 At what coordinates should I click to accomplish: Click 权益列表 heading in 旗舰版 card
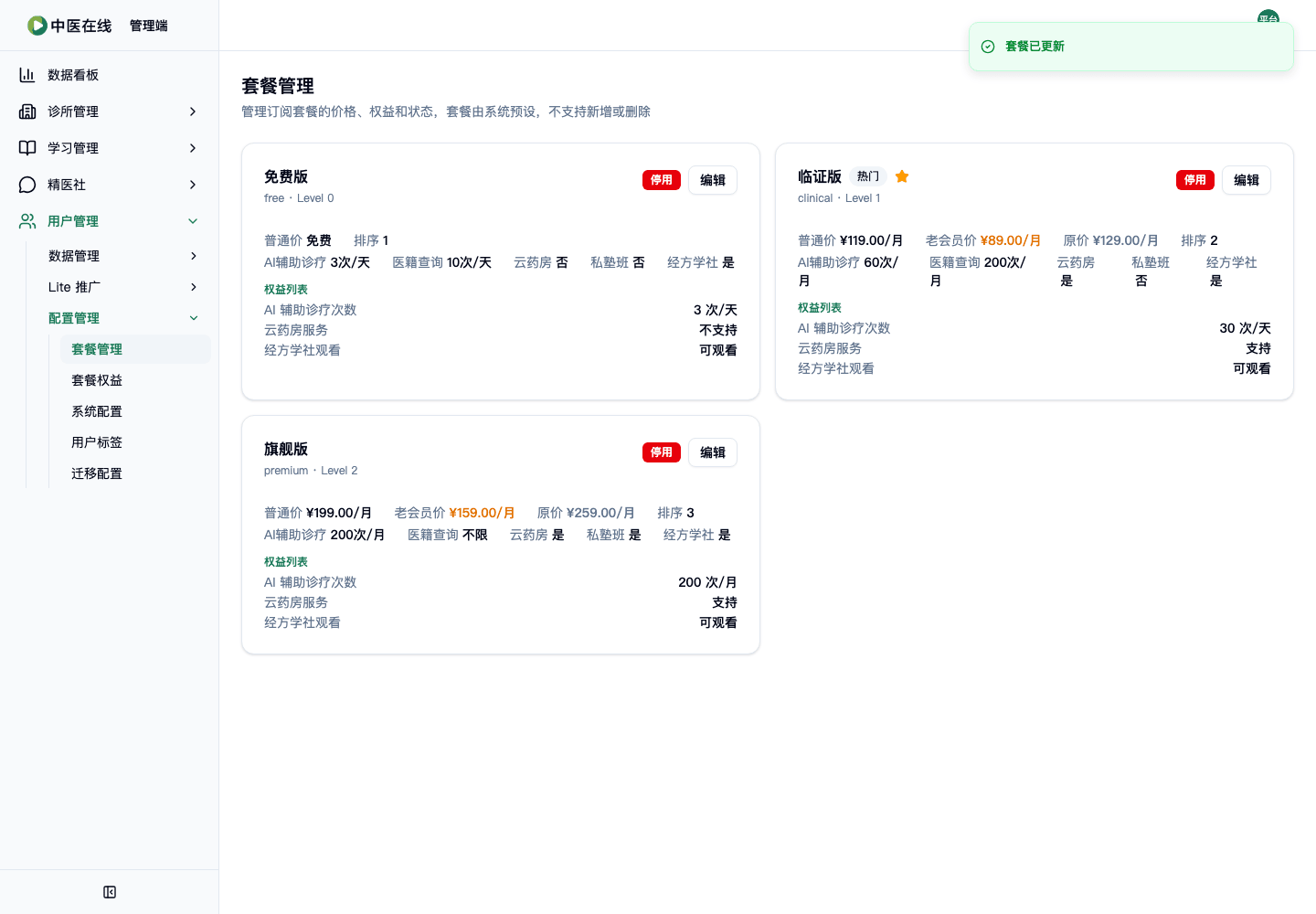tap(286, 562)
